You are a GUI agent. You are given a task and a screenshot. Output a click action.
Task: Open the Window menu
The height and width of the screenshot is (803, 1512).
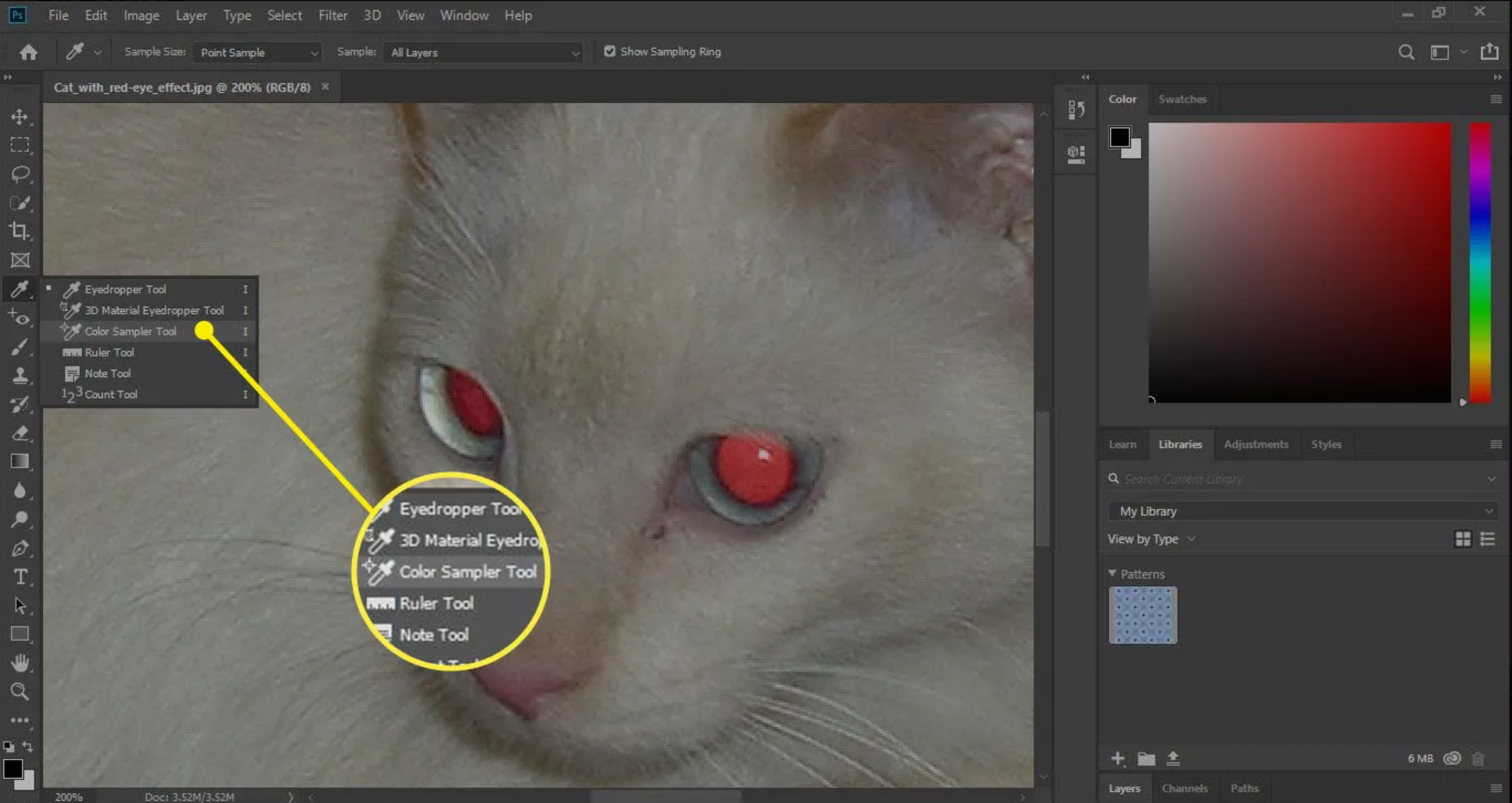point(465,15)
